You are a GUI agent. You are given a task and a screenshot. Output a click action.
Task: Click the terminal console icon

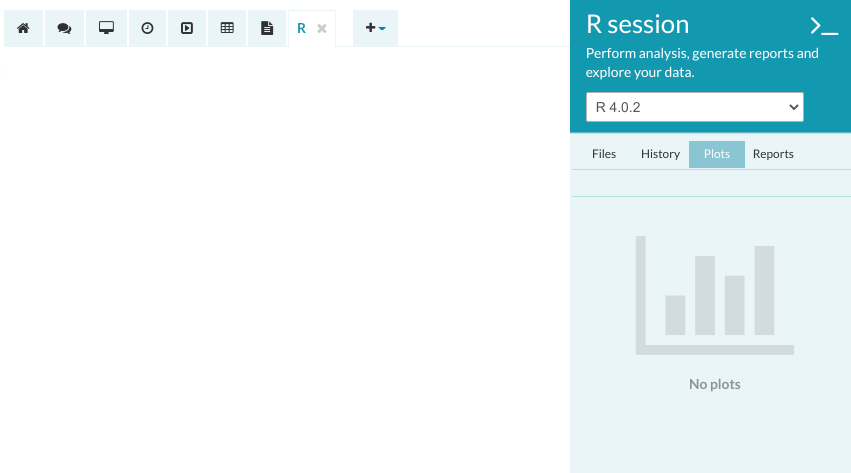823,27
